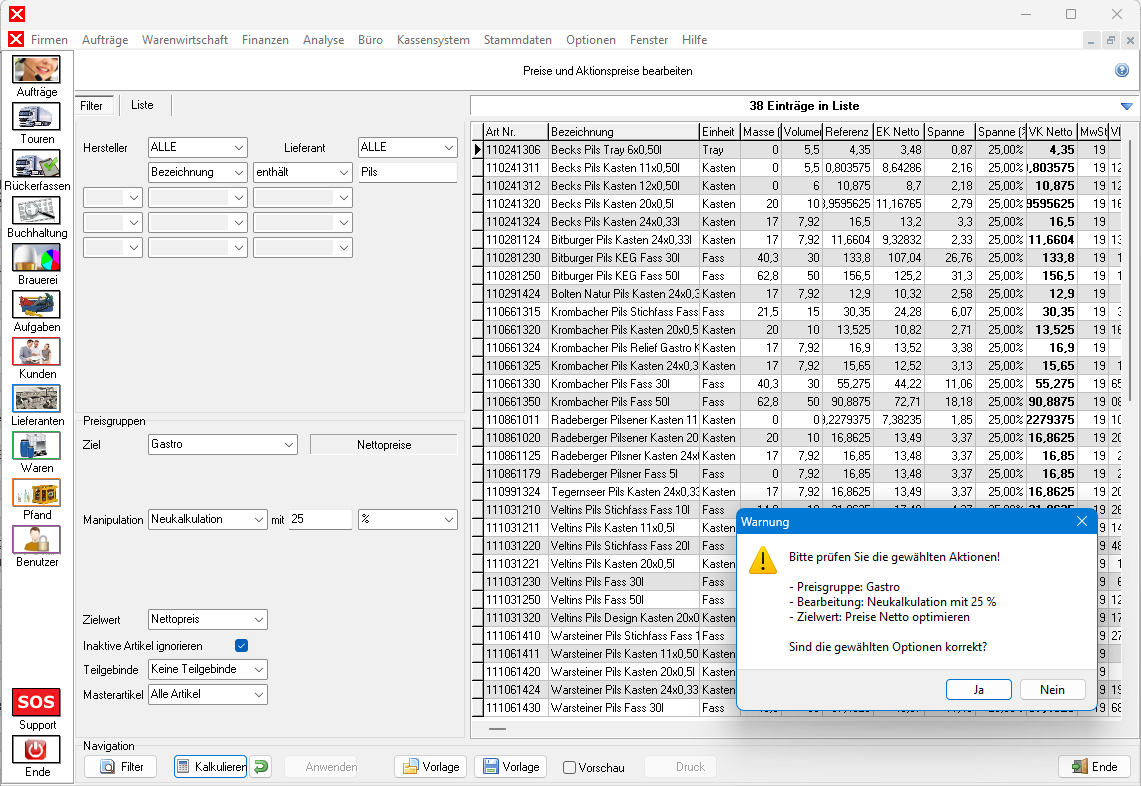The width and height of the screenshot is (1141, 786).
Task: Select the Kunden sidebar icon
Action: [36, 351]
